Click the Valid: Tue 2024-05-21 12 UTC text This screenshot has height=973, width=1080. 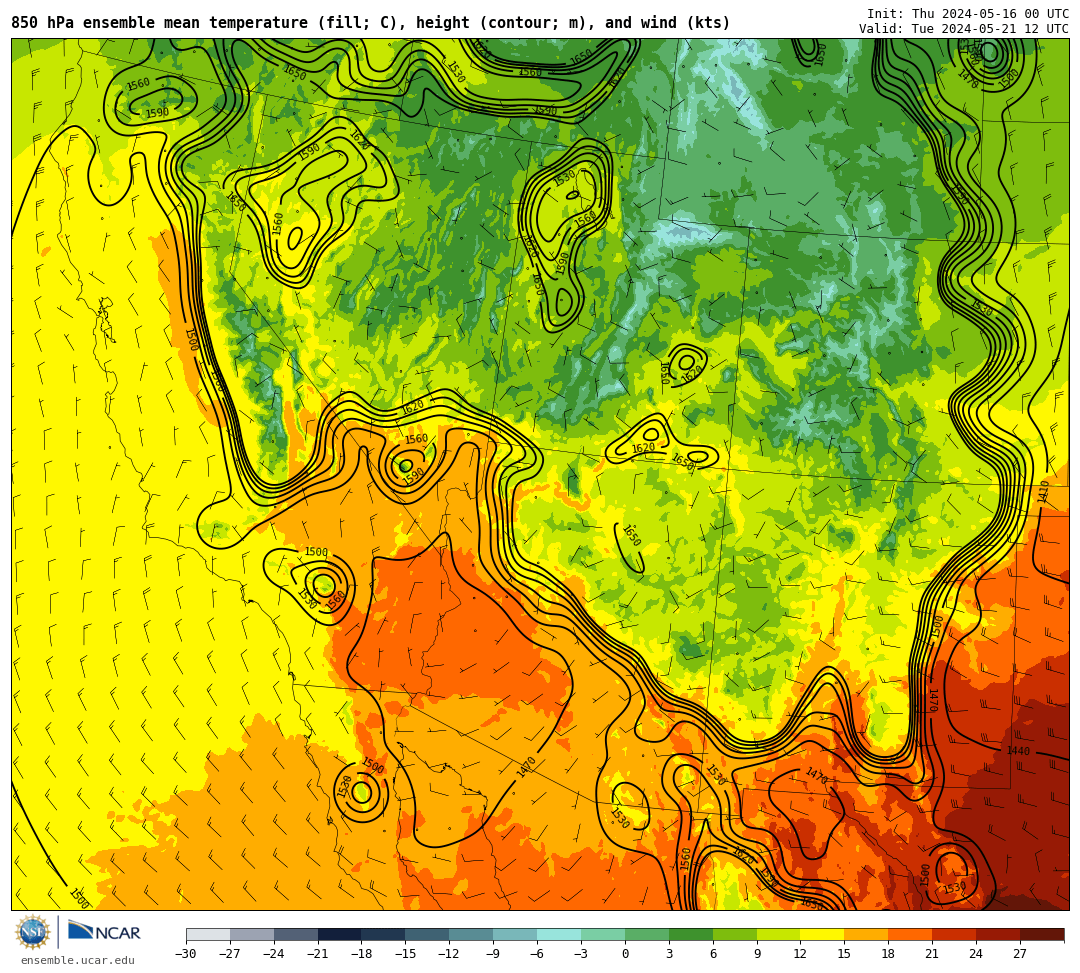pyautogui.click(x=964, y=28)
